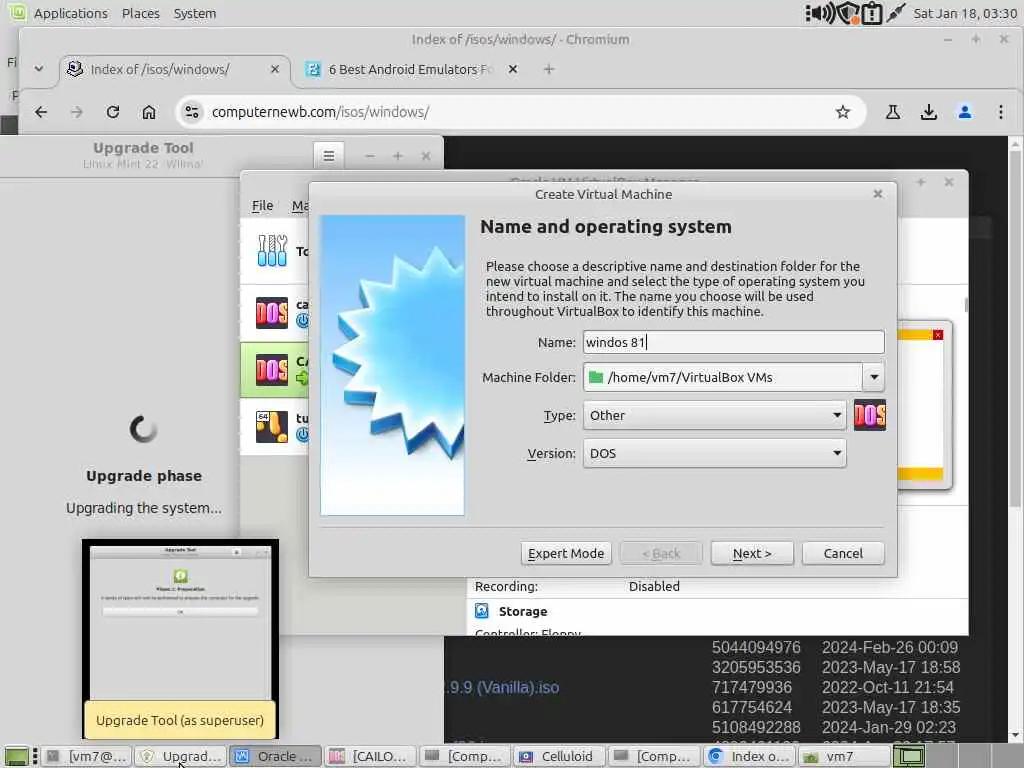Image resolution: width=1024 pixels, height=768 pixels.
Task: Open Chromium profile icon
Action: [x=965, y=112]
